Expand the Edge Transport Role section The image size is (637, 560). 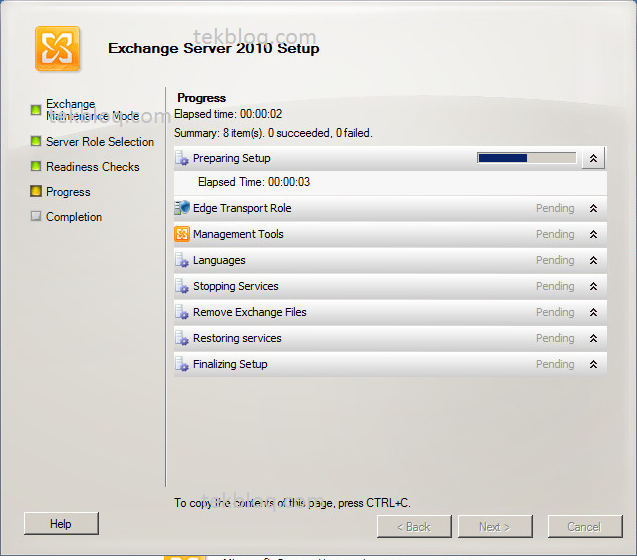[x=593, y=208]
